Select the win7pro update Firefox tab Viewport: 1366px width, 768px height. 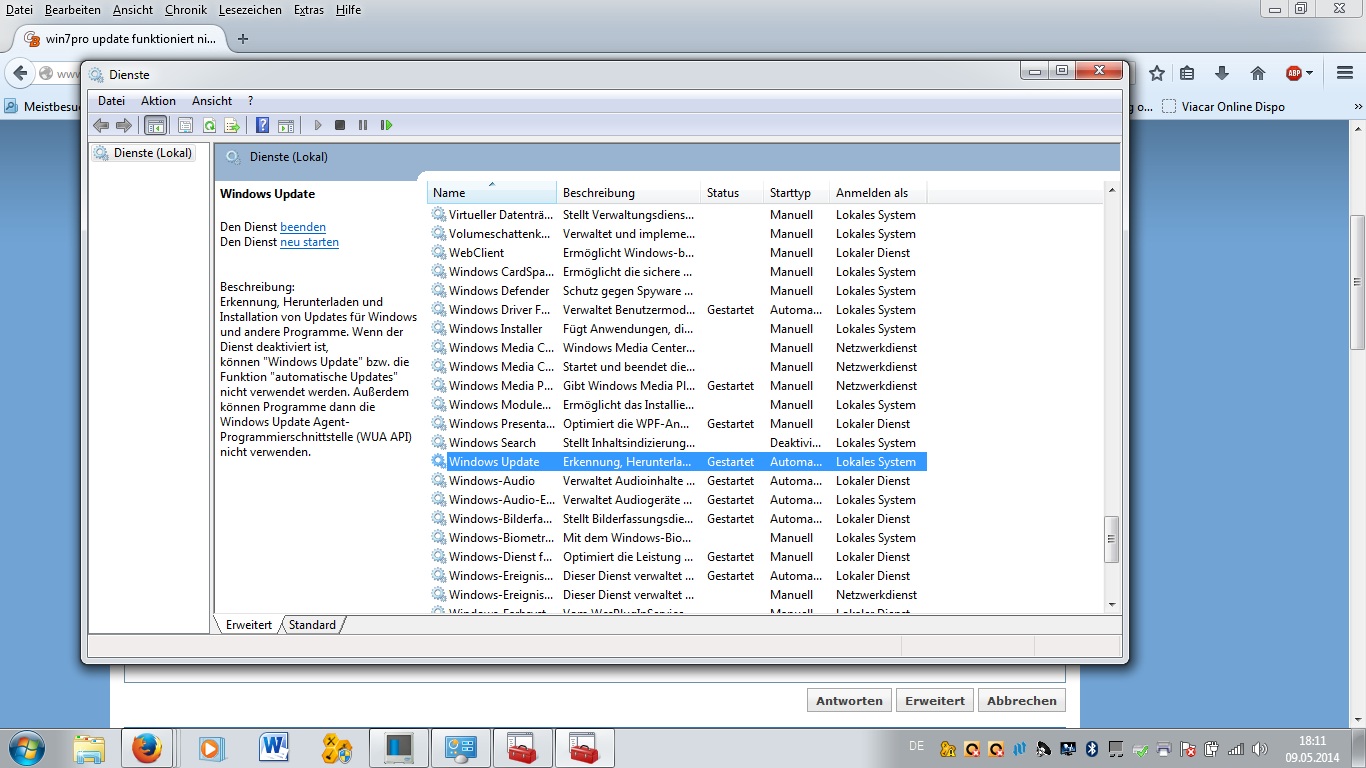[118, 39]
